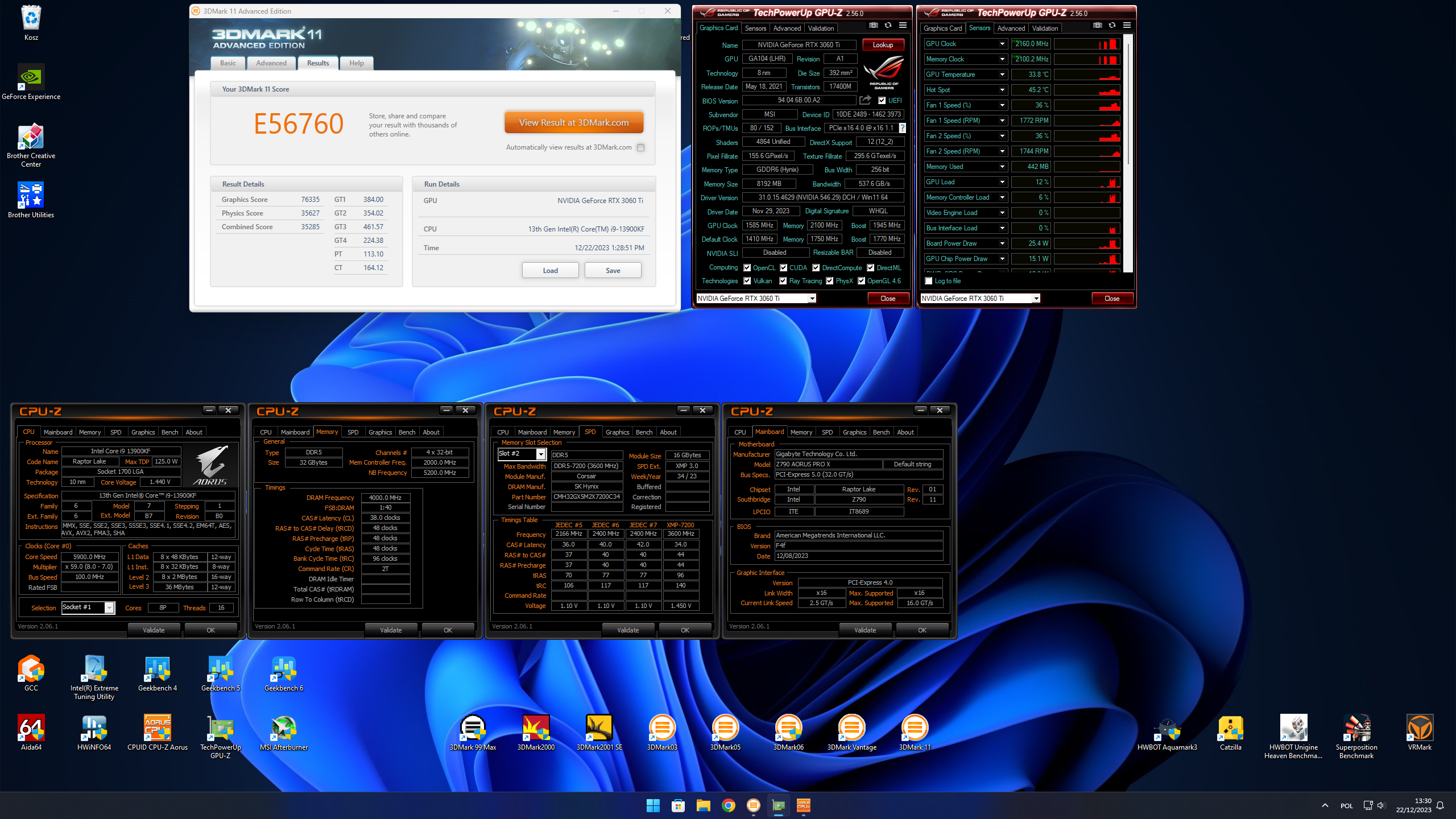Image resolution: width=1456 pixels, height=819 pixels.
Task: Click Validate in CPU-Z Memory window
Action: (391, 630)
